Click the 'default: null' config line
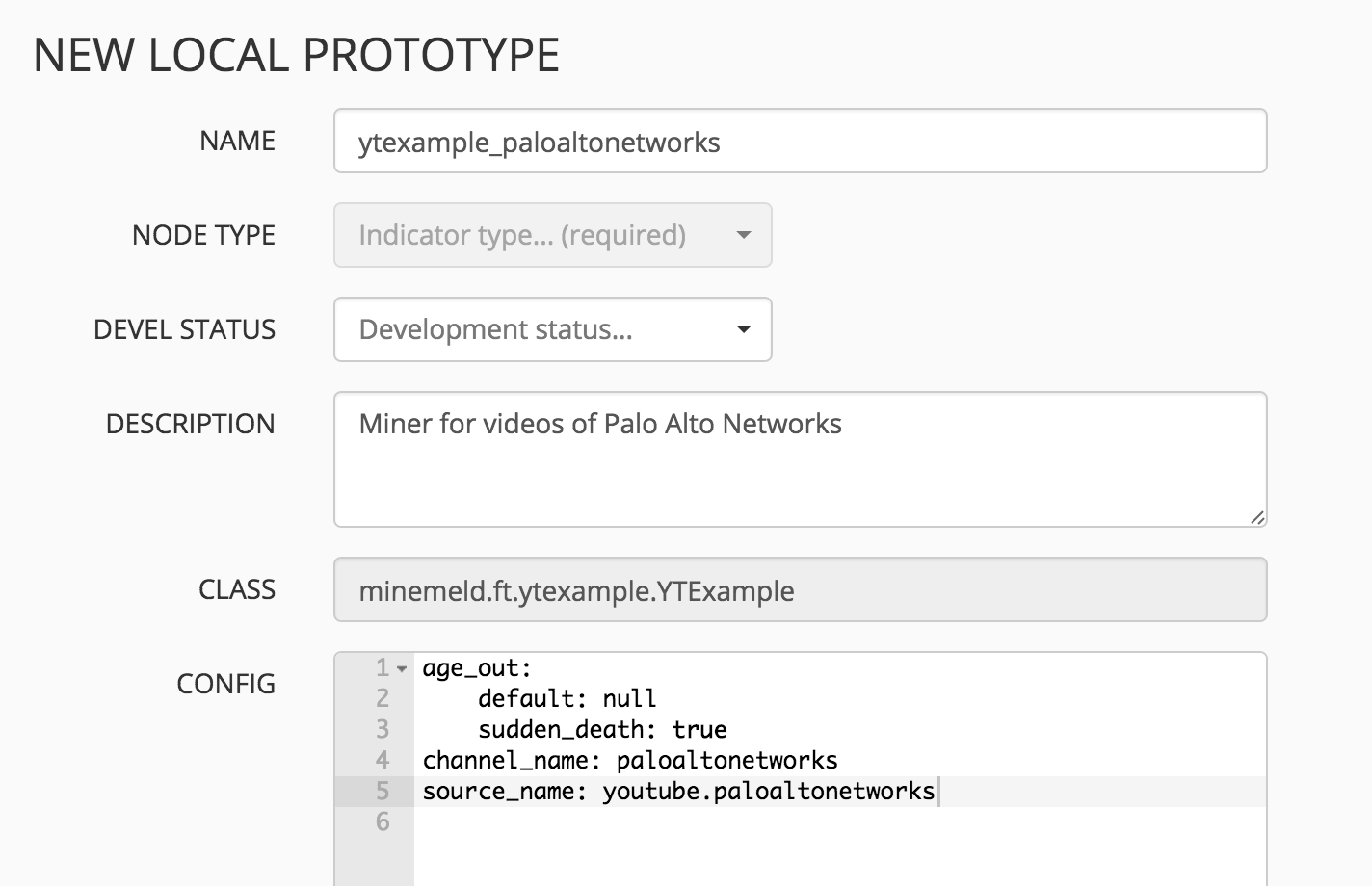Viewport: 1372px width, 886px height. [x=567, y=698]
